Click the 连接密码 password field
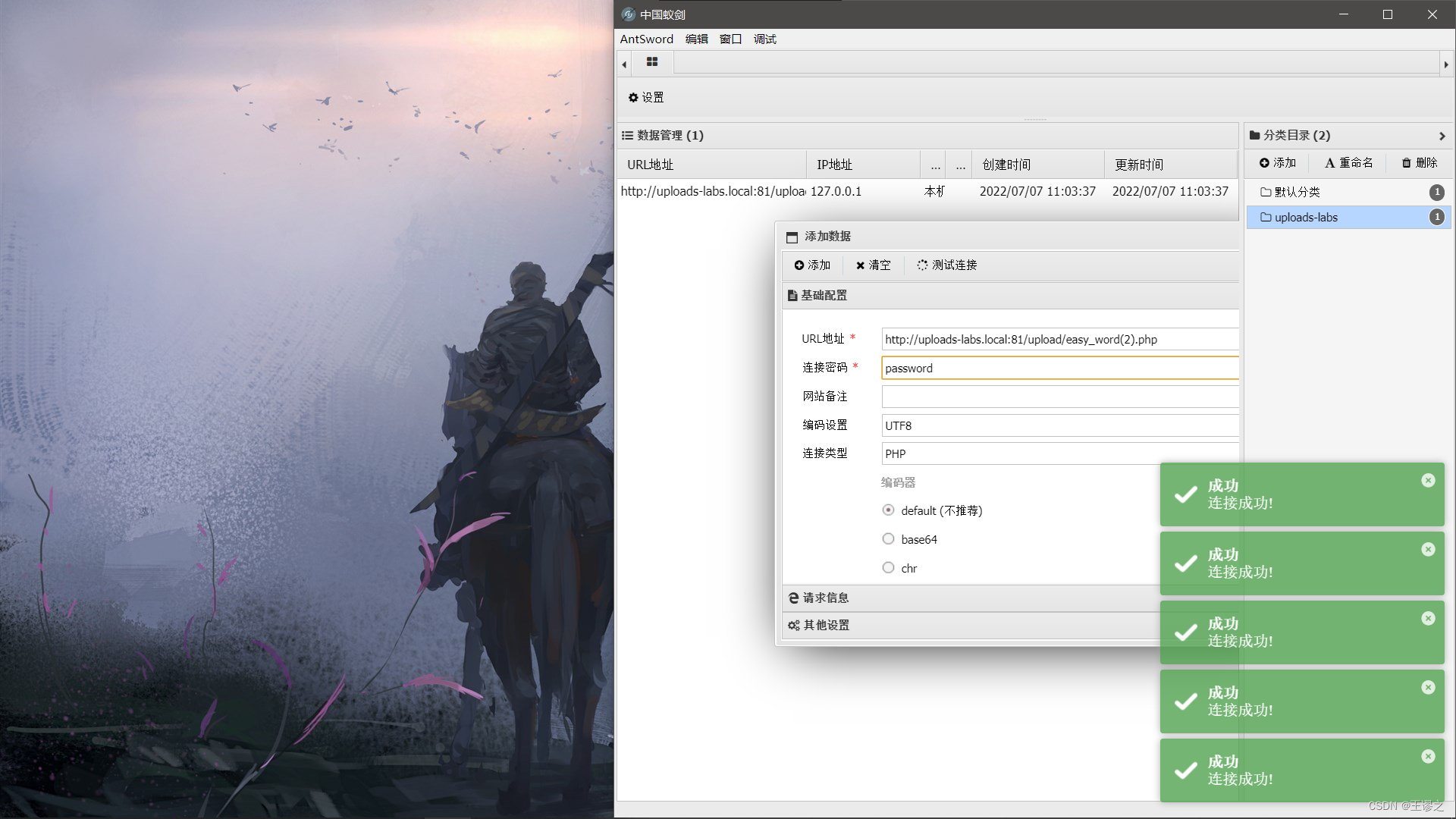This screenshot has height=819, width=1456. click(1059, 368)
